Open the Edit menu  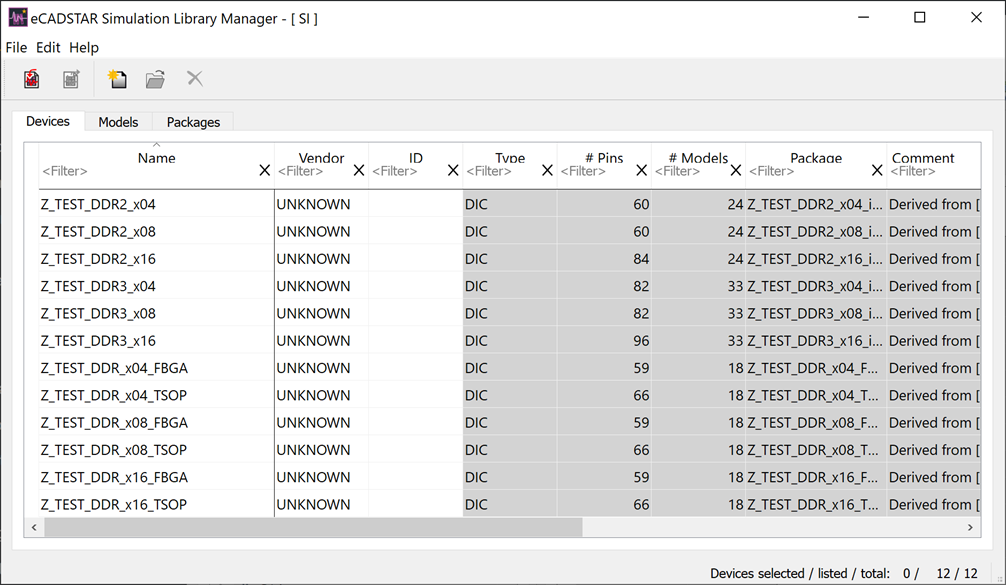click(48, 47)
